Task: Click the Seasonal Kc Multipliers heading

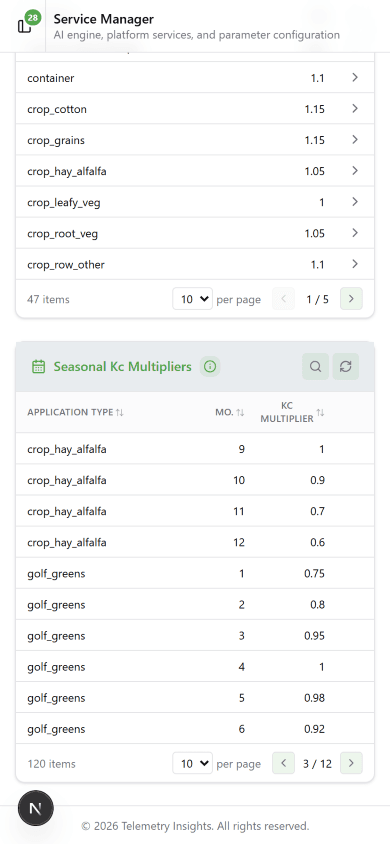Action: point(123,367)
